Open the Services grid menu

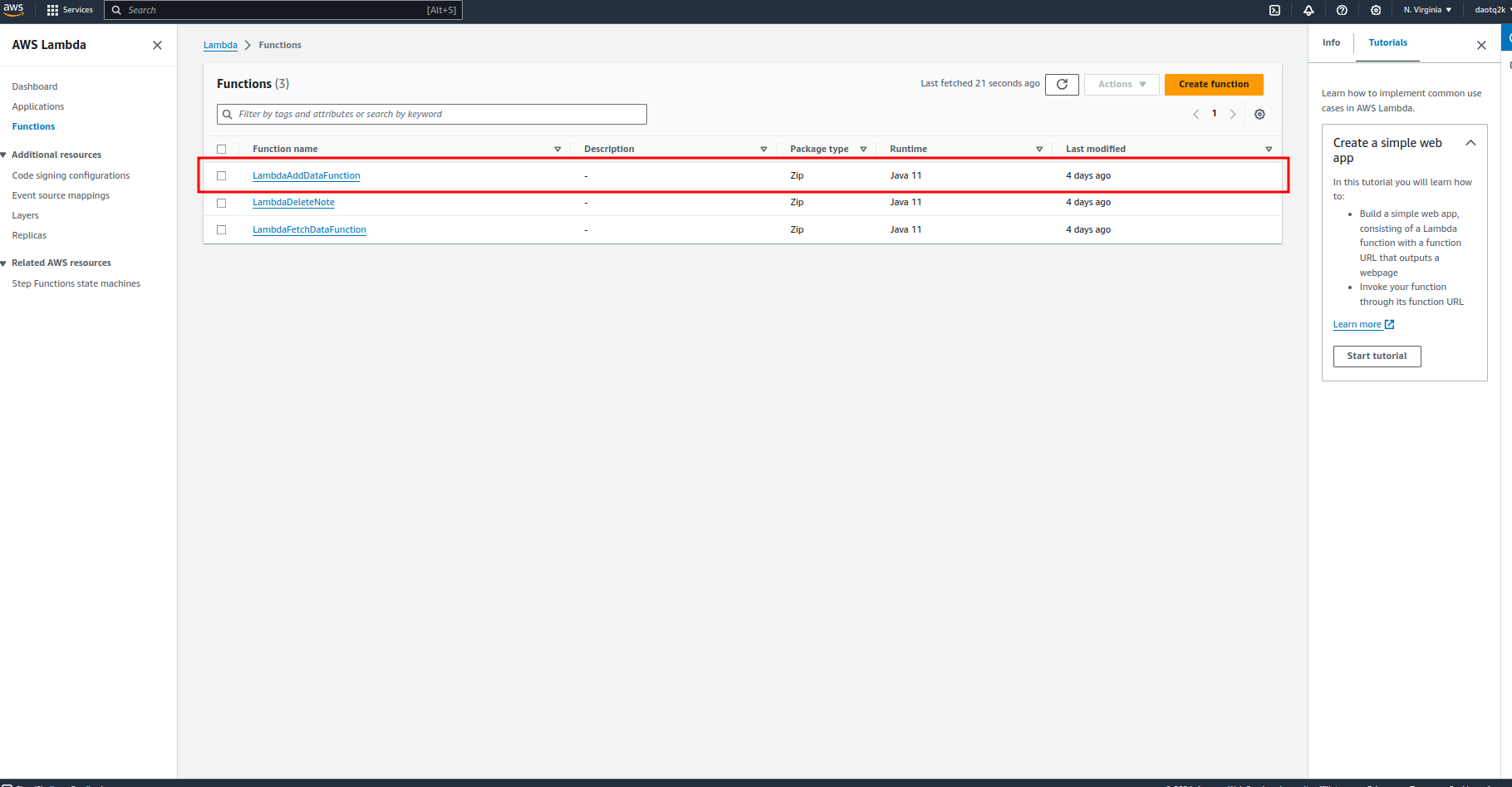click(70, 10)
